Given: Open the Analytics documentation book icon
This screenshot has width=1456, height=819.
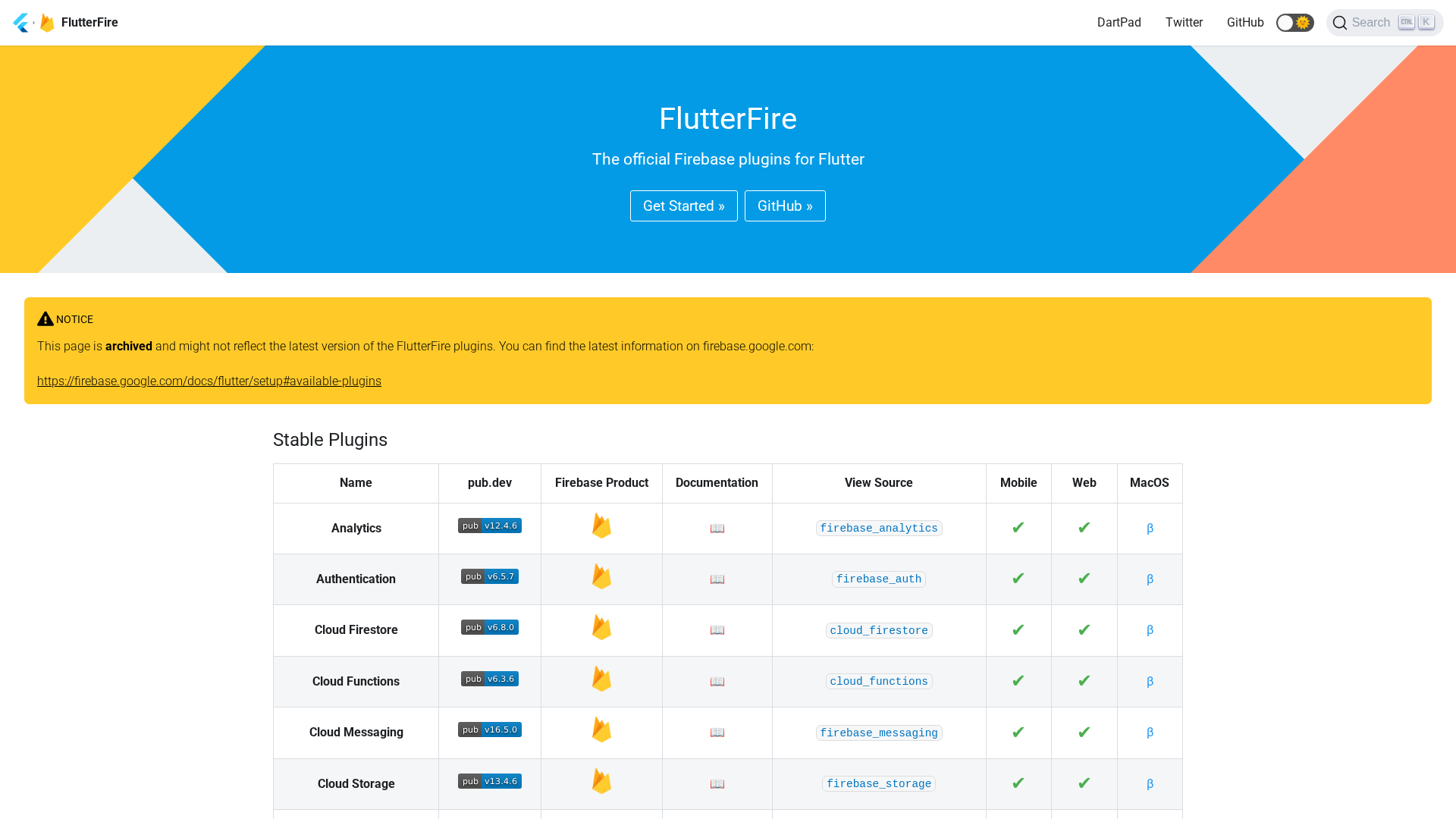Looking at the screenshot, I should [717, 529].
